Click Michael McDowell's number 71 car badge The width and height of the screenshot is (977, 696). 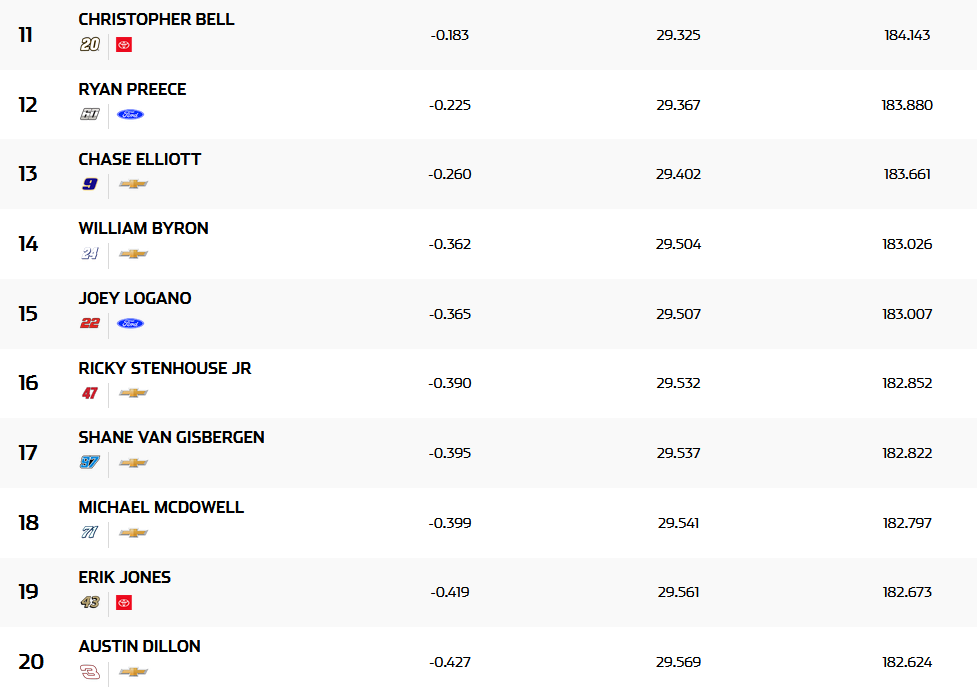pos(90,533)
